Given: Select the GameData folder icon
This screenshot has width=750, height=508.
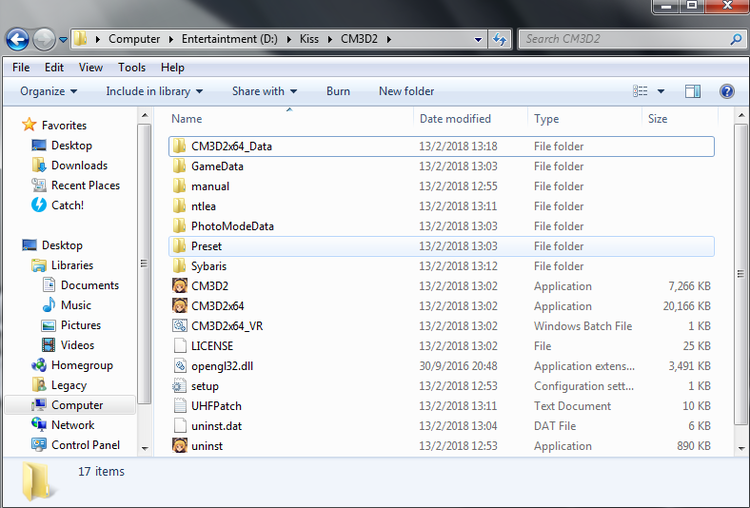Looking at the screenshot, I should pyautogui.click(x=179, y=166).
